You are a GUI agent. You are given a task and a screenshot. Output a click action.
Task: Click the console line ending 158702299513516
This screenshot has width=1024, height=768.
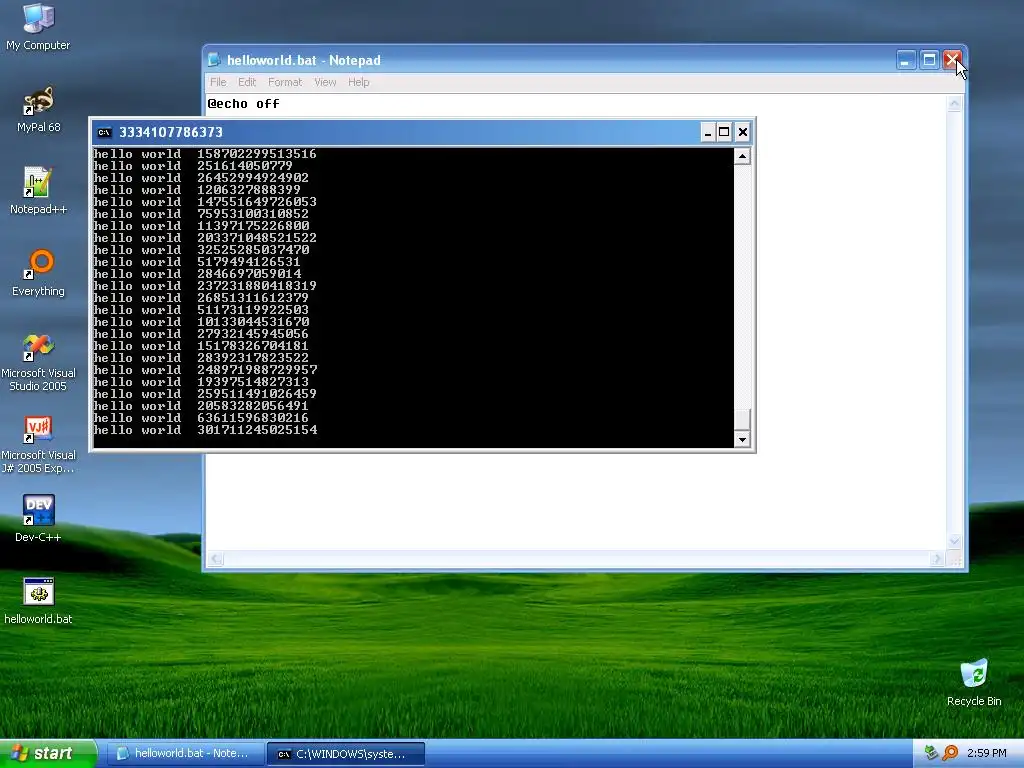pyautogui.click(x=205, y=154)
